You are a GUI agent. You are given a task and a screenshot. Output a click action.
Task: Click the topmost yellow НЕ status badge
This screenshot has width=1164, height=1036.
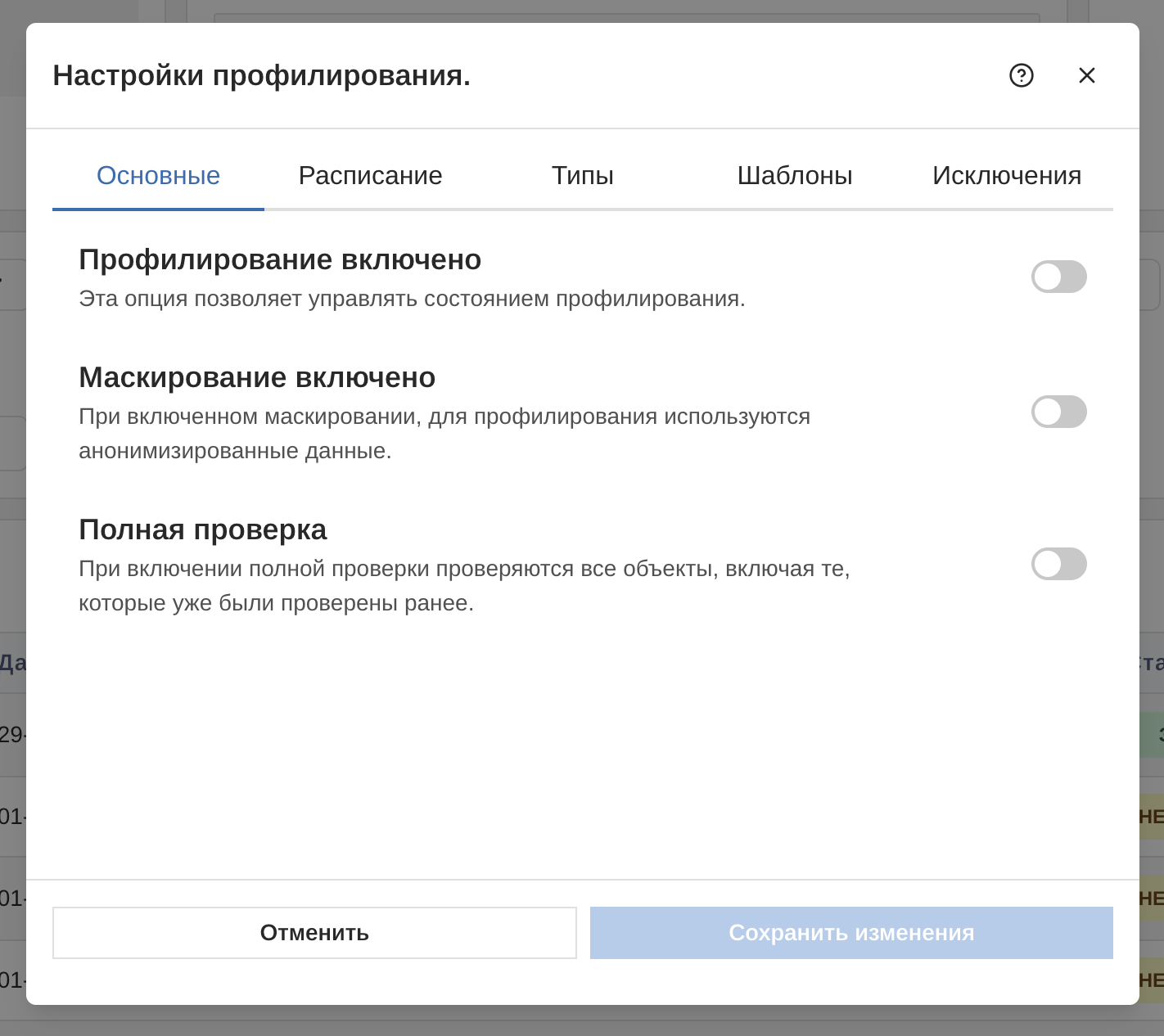[x=1154, y=816]
